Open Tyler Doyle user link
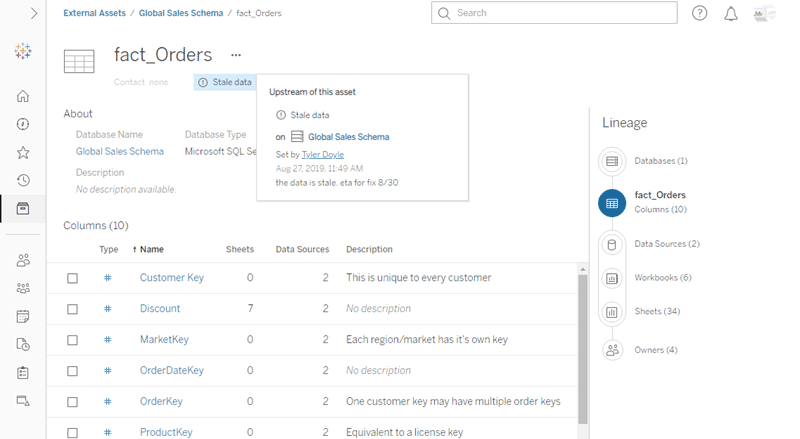This screenshot has width=800, height=439. pyautogui.click(x=325, y=155)
